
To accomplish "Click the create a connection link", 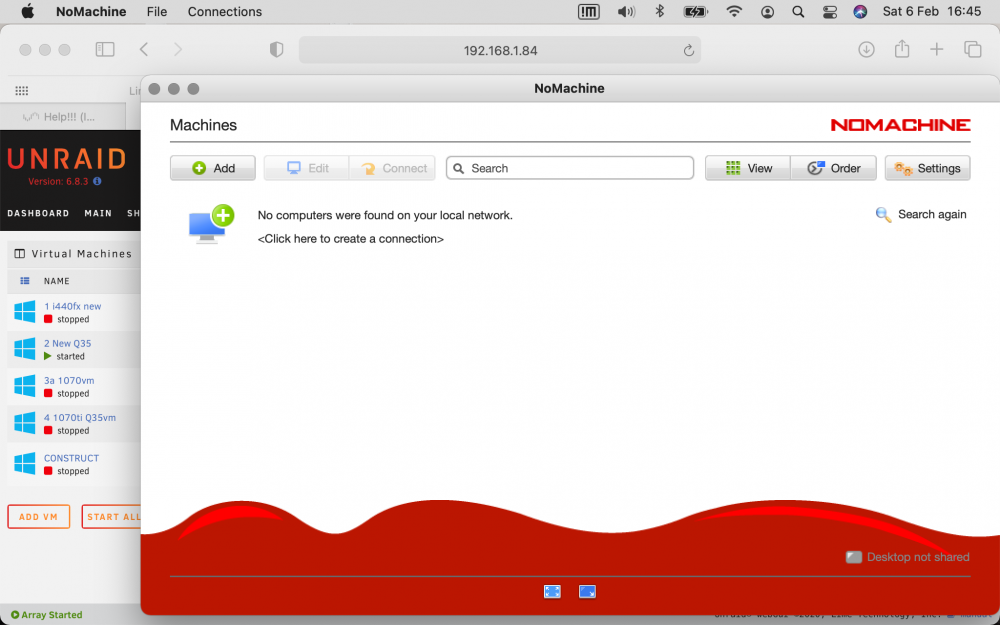I will click(x=350, y=239).
